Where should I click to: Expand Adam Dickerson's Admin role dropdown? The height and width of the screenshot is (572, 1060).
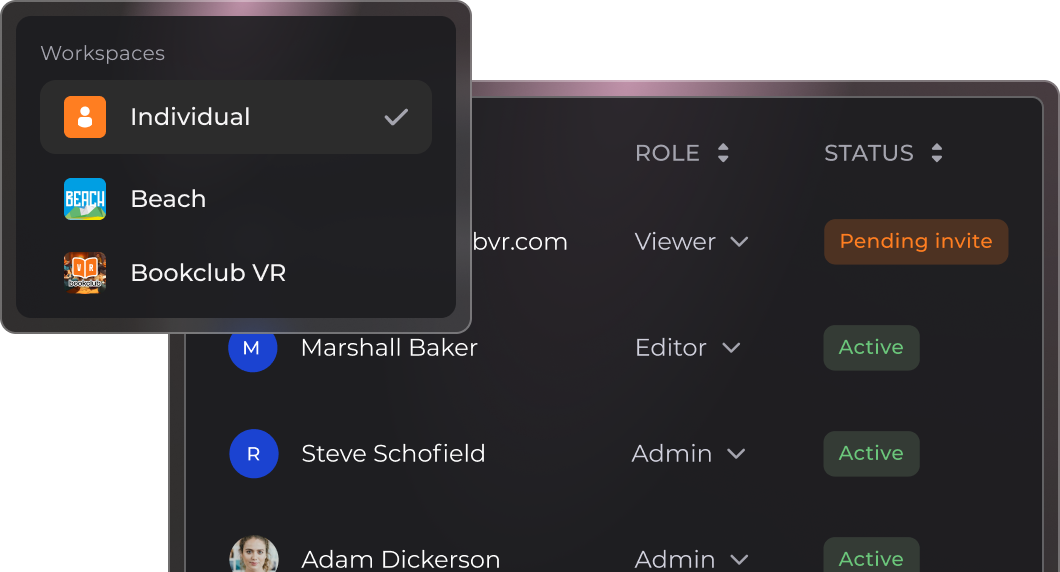point(692,559)
